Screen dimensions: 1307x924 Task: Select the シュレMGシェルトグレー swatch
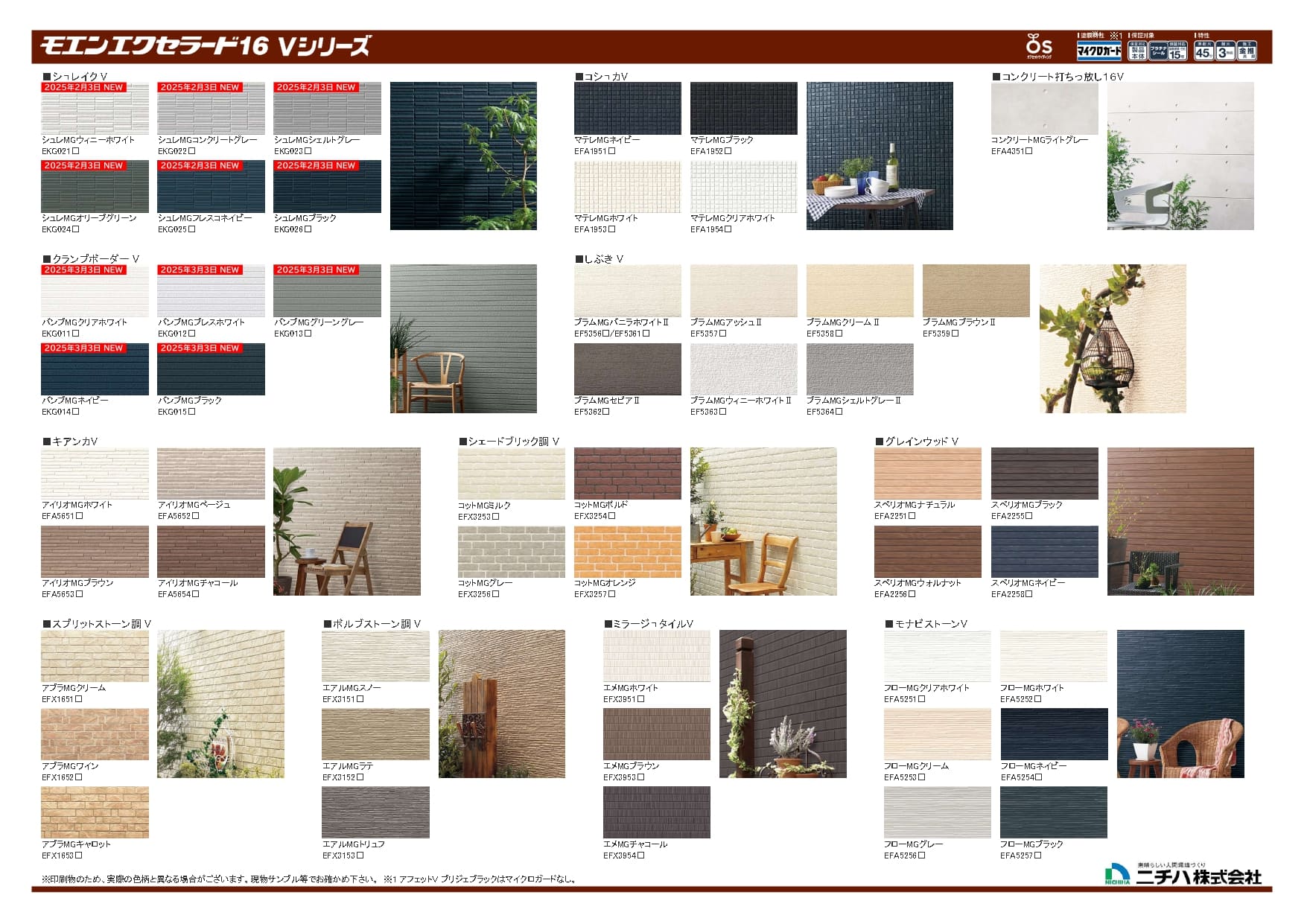[327, 108]
